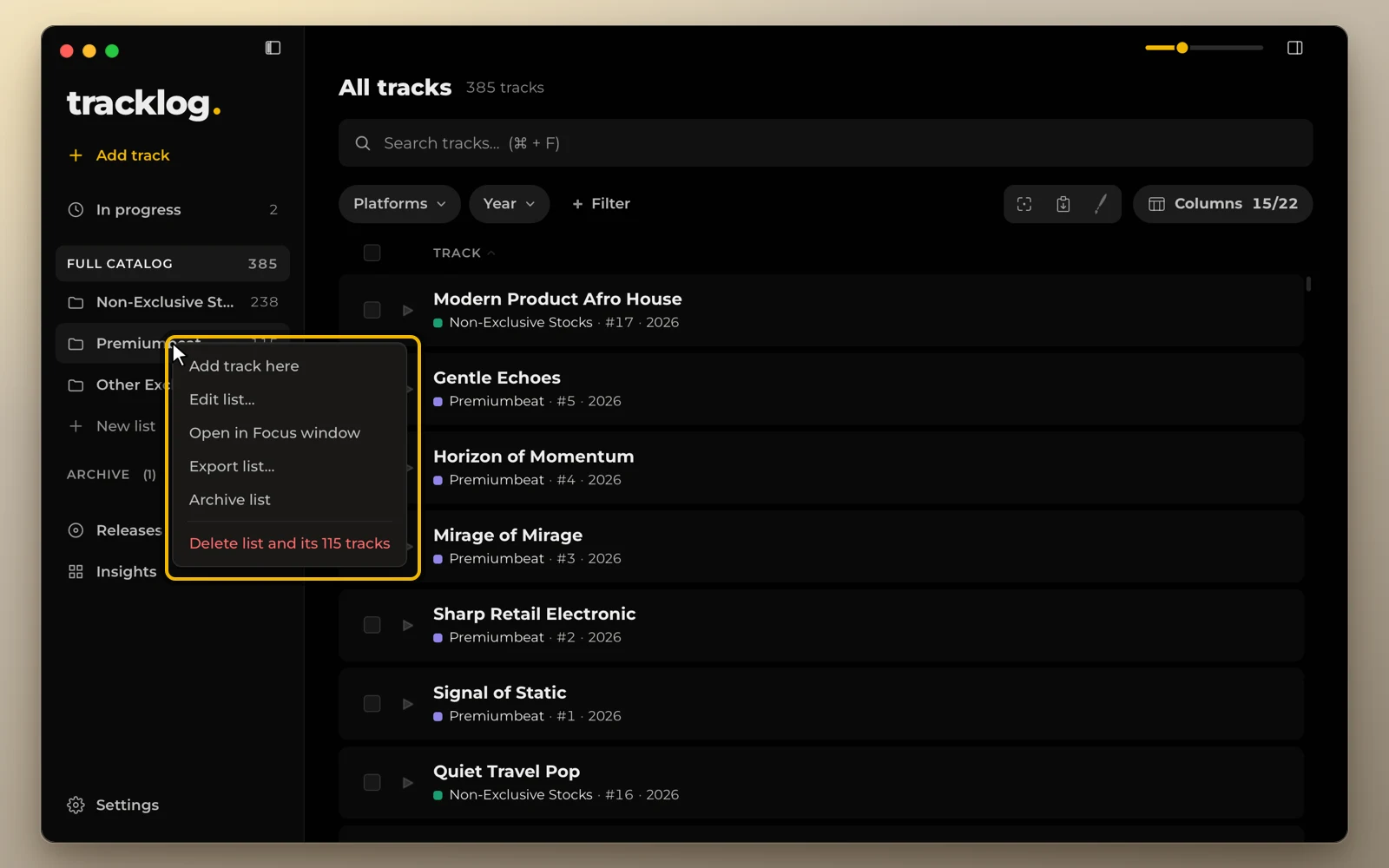Play the Modern Product Afro House track
Image resolution: width=1389 pixels, height=868 pixels.
point(407,311)
